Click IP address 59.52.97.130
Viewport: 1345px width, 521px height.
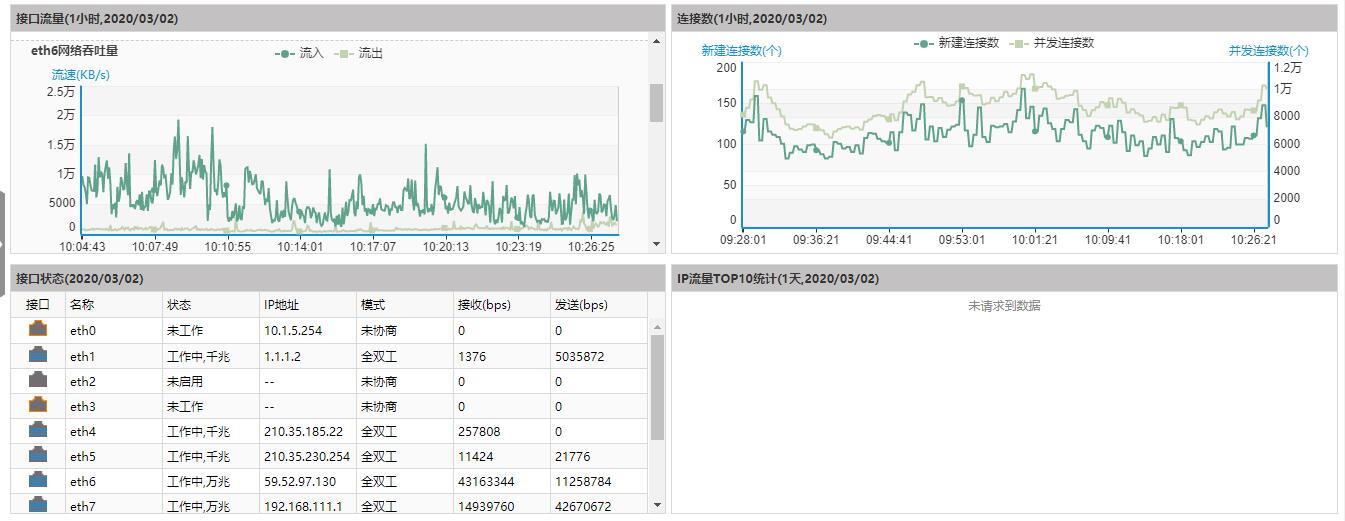click(300, 481)
